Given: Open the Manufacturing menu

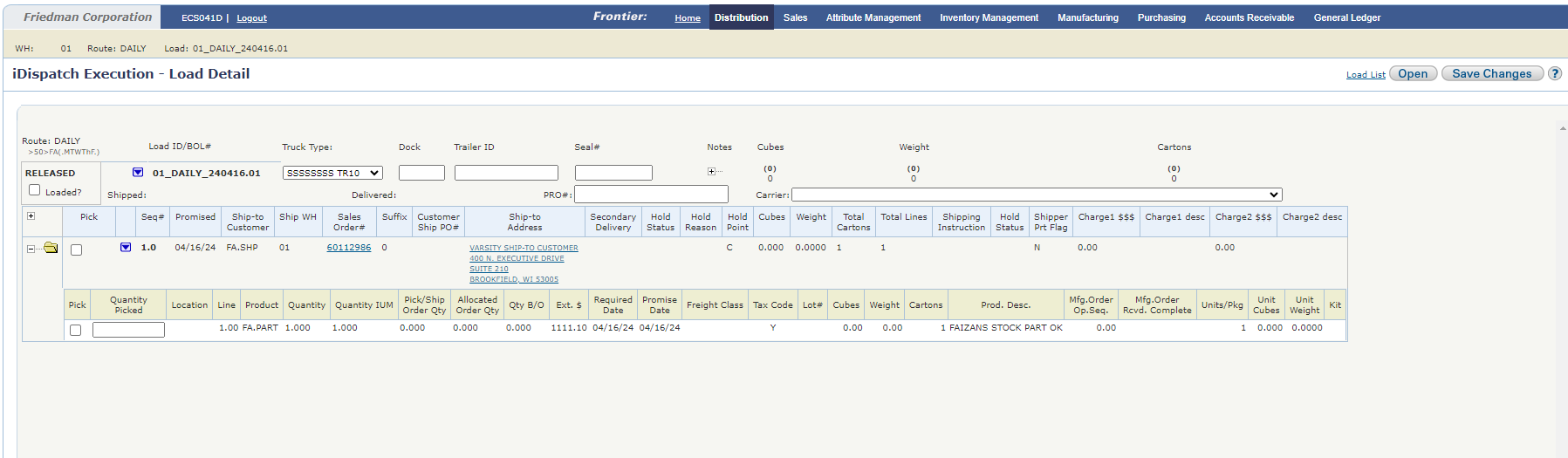Looking at the screenshot, I should [x=1088, y=17].
